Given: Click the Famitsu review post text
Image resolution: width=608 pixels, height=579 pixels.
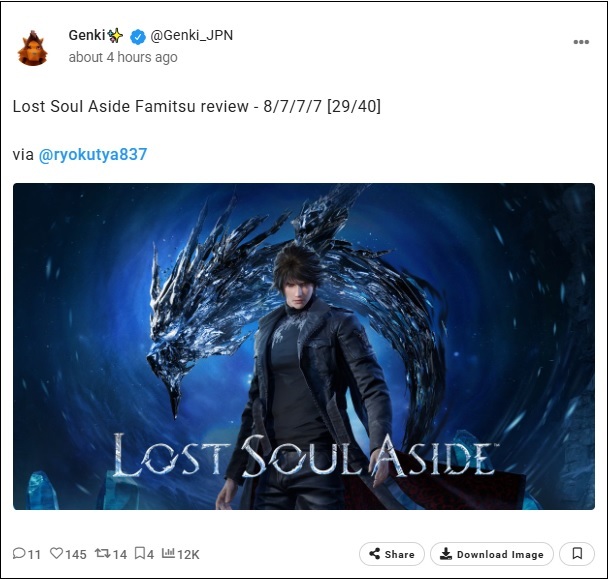Looking at the screenshot, I should point(197,106).
